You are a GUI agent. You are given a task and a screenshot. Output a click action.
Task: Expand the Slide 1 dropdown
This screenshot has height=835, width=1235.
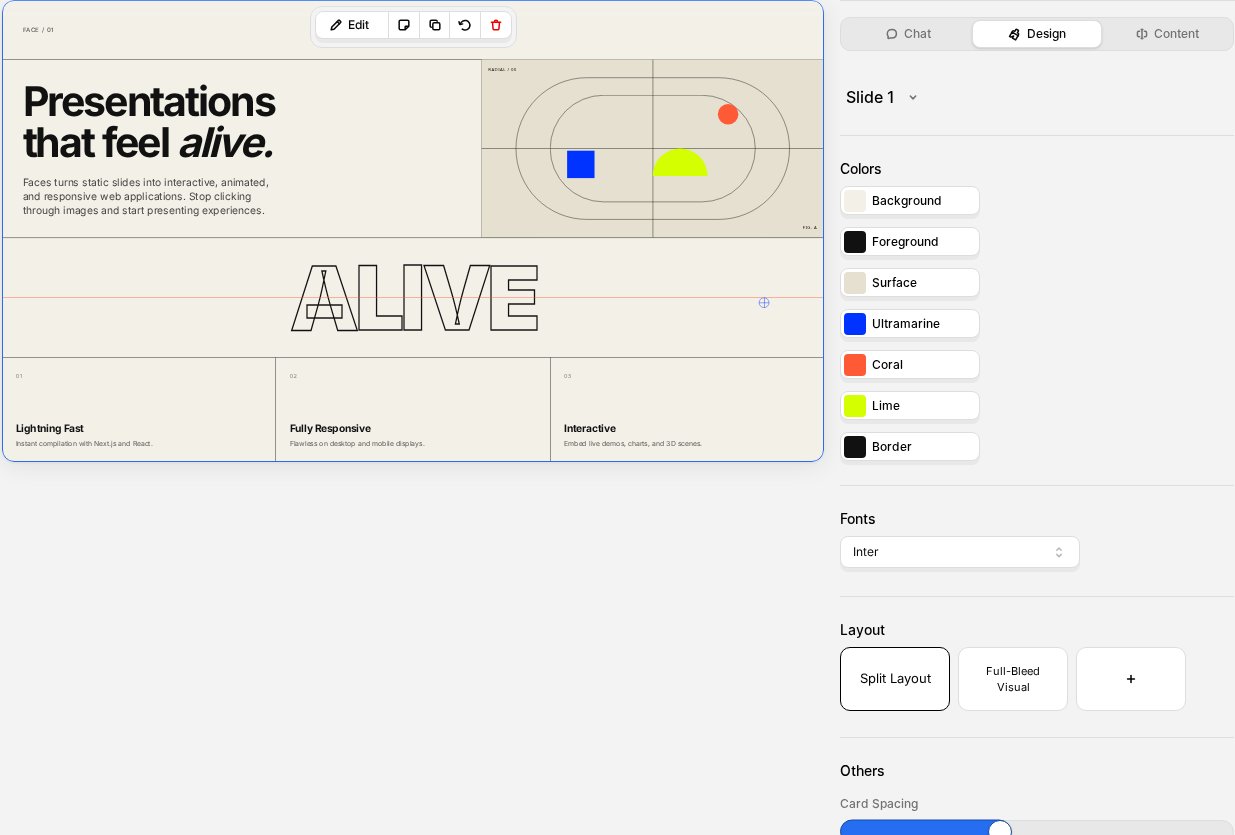click(882, 97)
